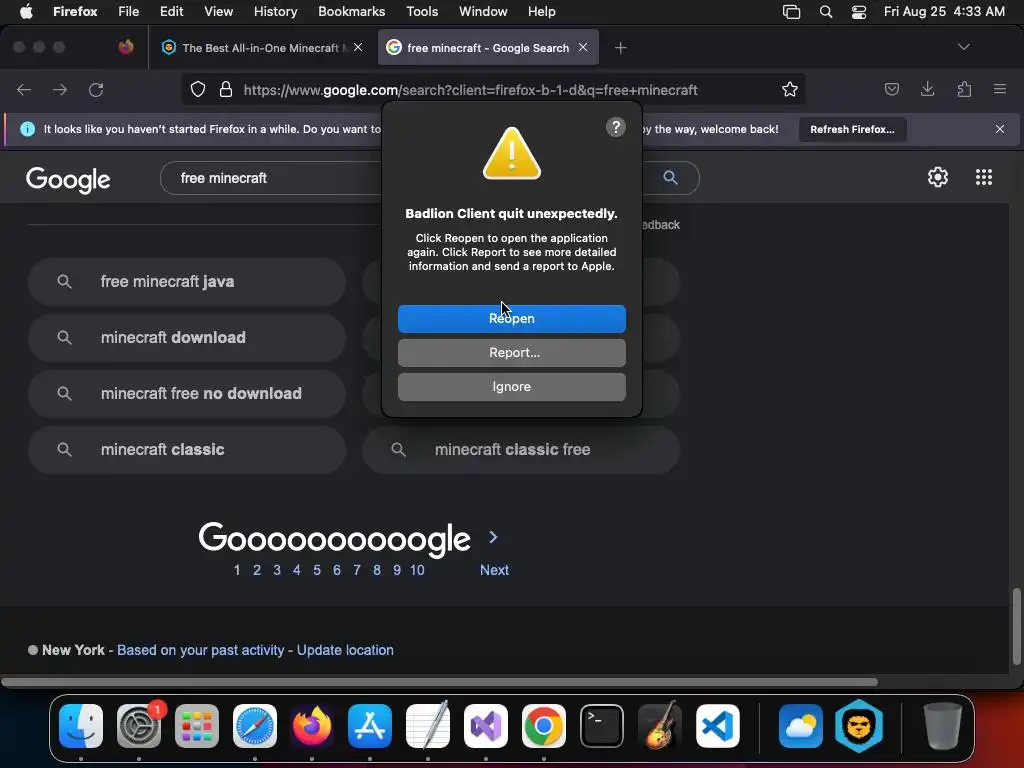The image size is (1024, 768).
Task: Click the Google search magnifier button
Action: tap(670, 177)
